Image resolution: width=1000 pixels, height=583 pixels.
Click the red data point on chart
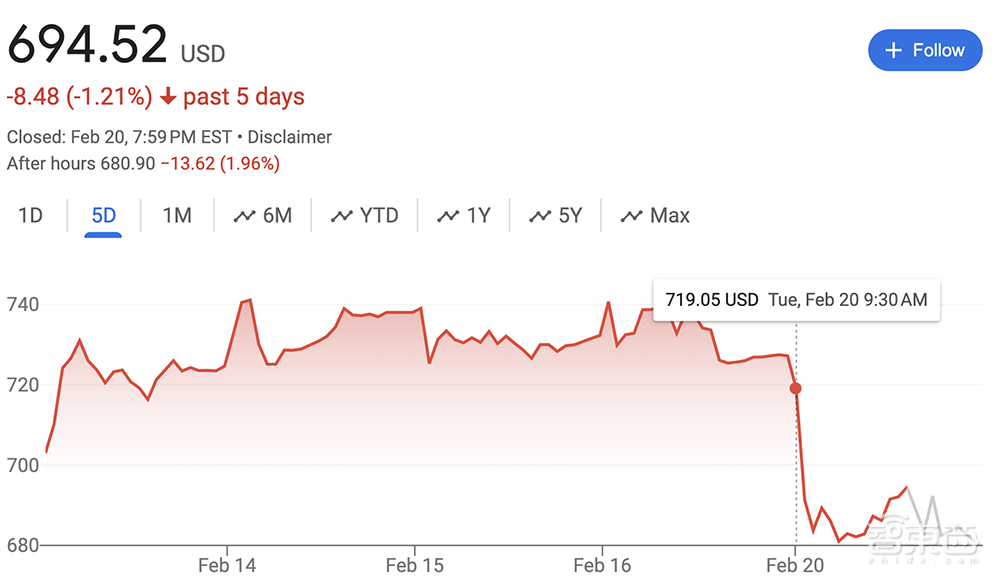[796, 388]
